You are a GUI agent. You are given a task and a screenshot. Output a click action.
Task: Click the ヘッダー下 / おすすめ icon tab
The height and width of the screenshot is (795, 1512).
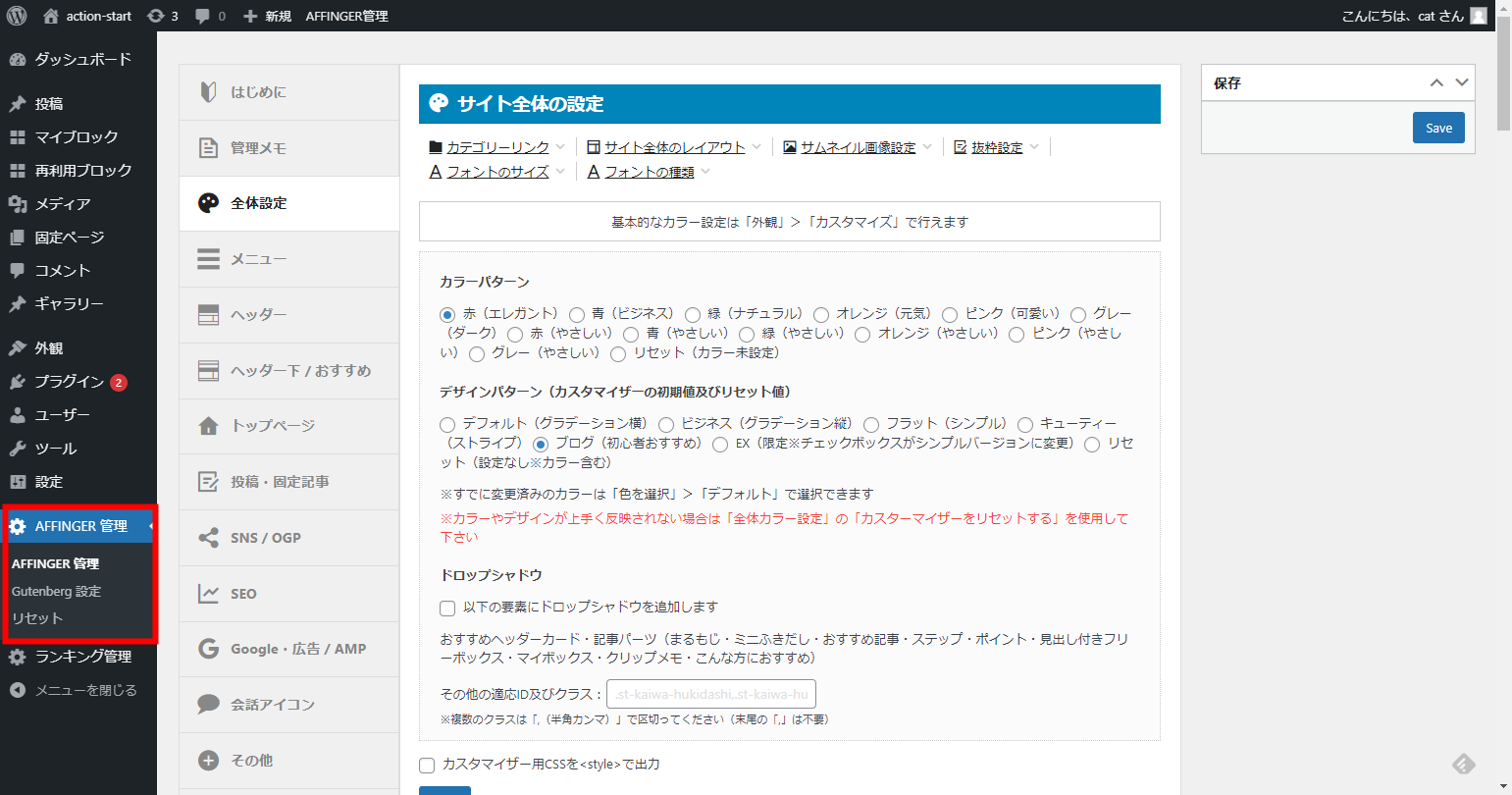point(208,370)
